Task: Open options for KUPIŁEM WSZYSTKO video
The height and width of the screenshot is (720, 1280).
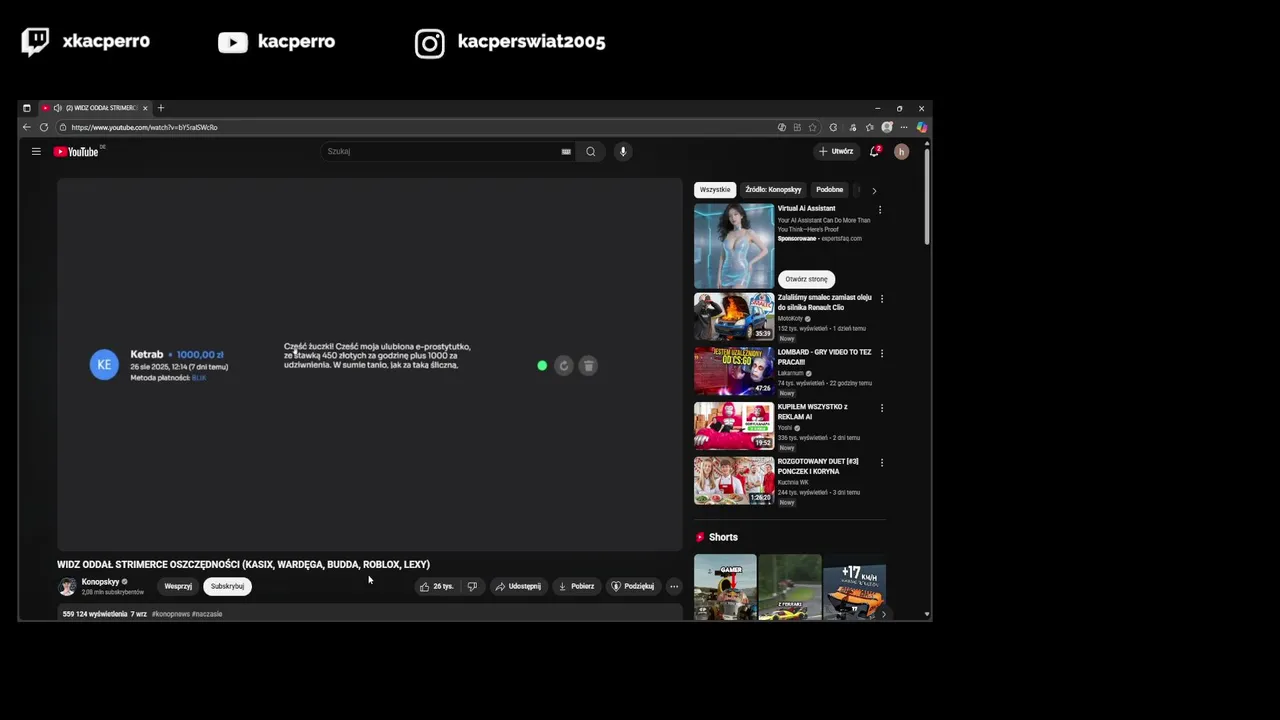Action: click(x=881, y=408)
